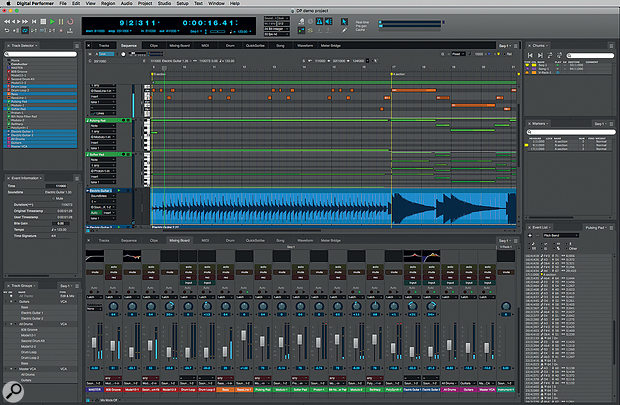Screen dimensions: 620x405
Task: Select Electric Guitar 1 in Track Selector list
Action: click(40, 131)
